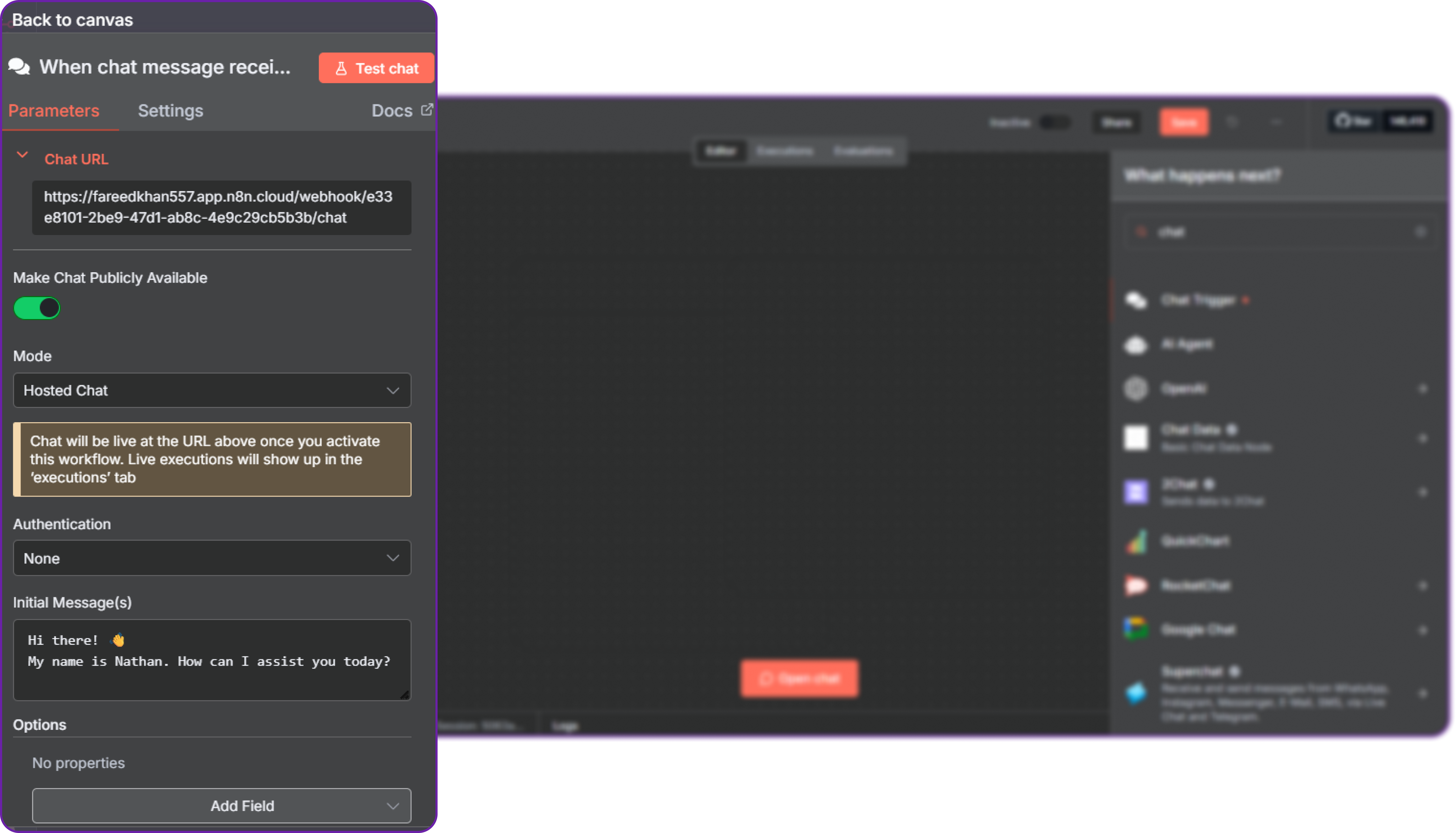Click the XChat node icon
This screenshot has width=1456, height=833.
(1137, 491)
